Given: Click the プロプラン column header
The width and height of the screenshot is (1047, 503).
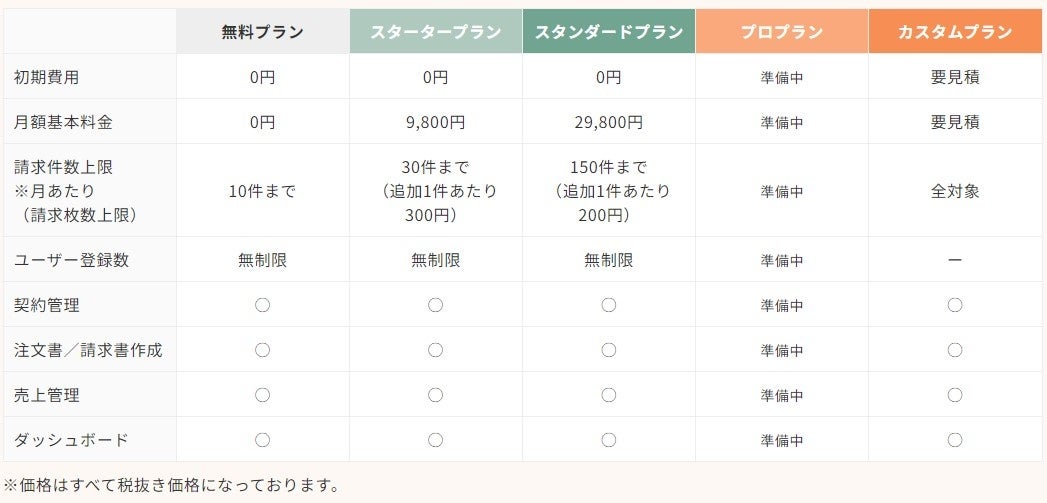Looking at the screenshot, I should coord(781,32).
